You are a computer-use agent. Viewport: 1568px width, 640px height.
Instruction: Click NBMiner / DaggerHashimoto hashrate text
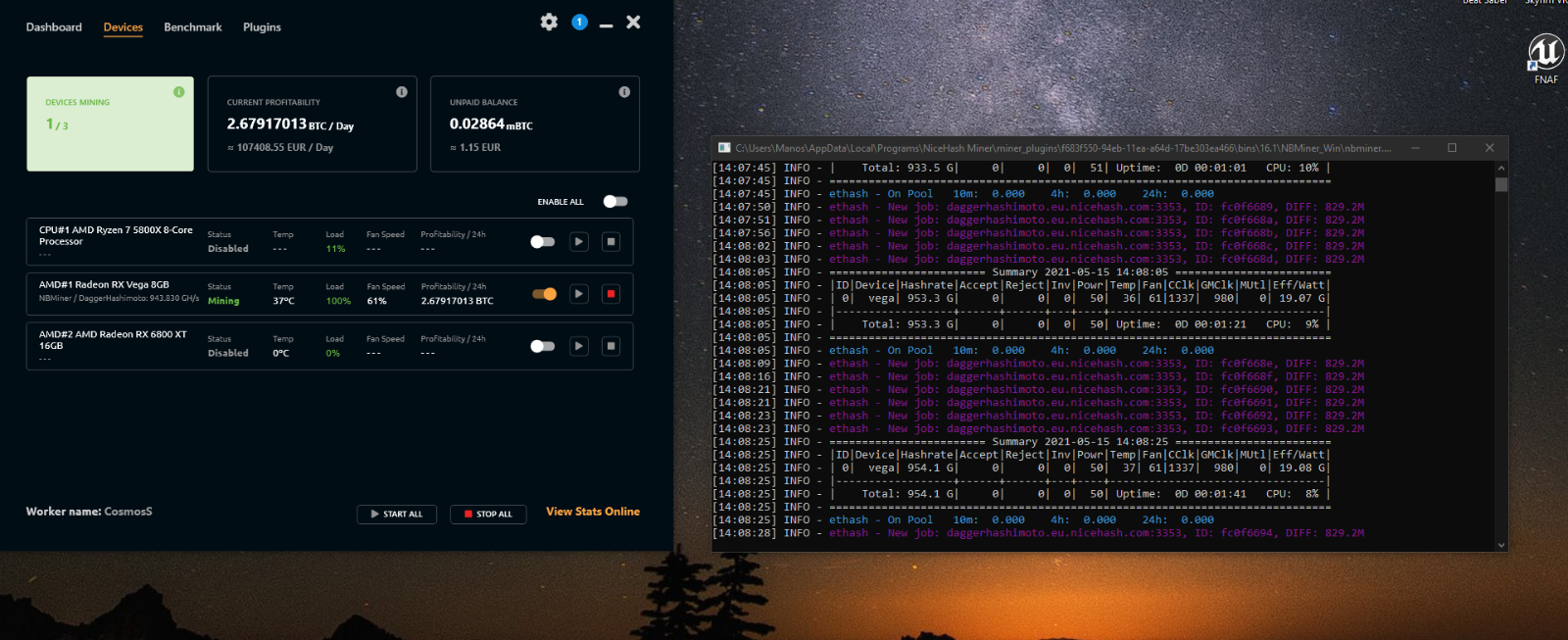coord(119,298)
